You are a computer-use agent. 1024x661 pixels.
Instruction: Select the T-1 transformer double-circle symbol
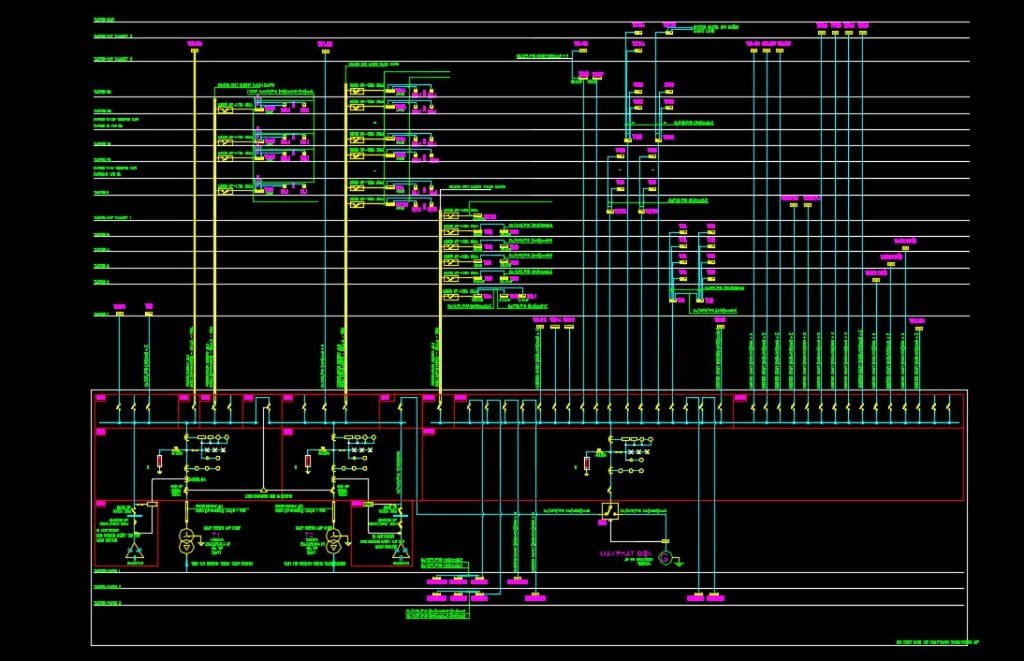[x=187, y=541]
